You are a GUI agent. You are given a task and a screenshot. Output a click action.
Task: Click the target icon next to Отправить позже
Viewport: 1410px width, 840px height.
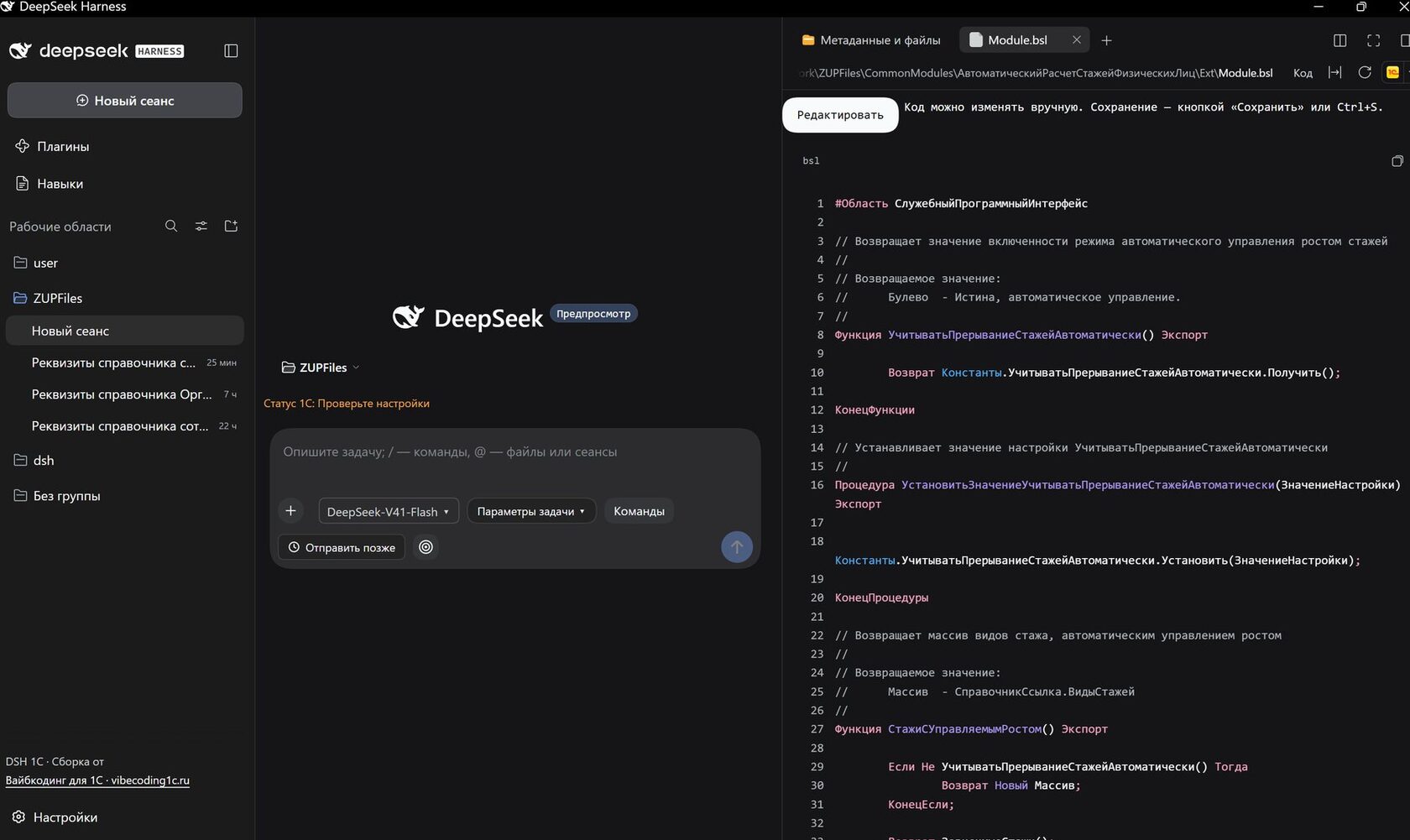tap(426, 547)
